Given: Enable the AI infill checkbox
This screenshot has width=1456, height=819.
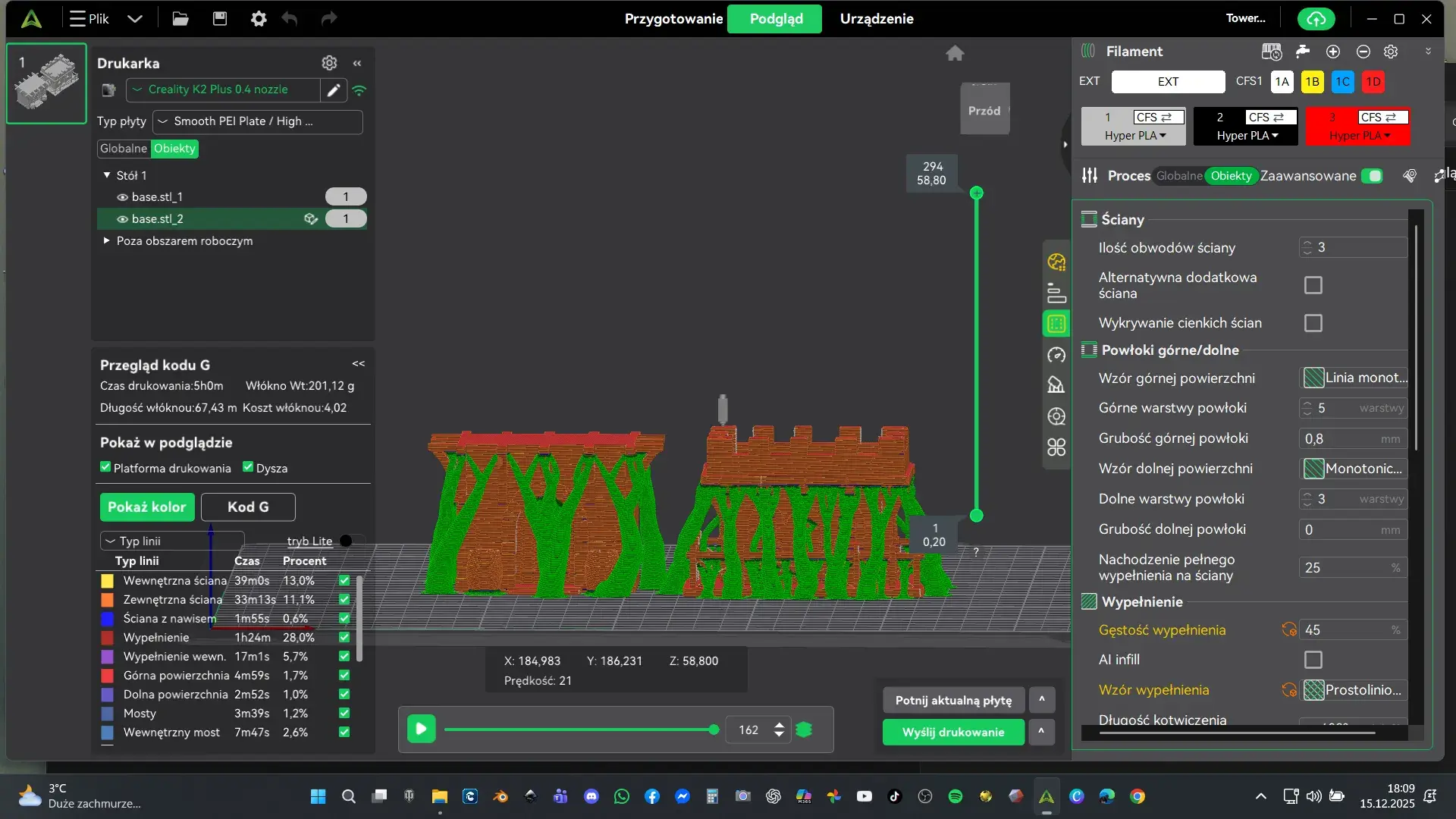Looking at the screenshot, I should point(1313,660).
